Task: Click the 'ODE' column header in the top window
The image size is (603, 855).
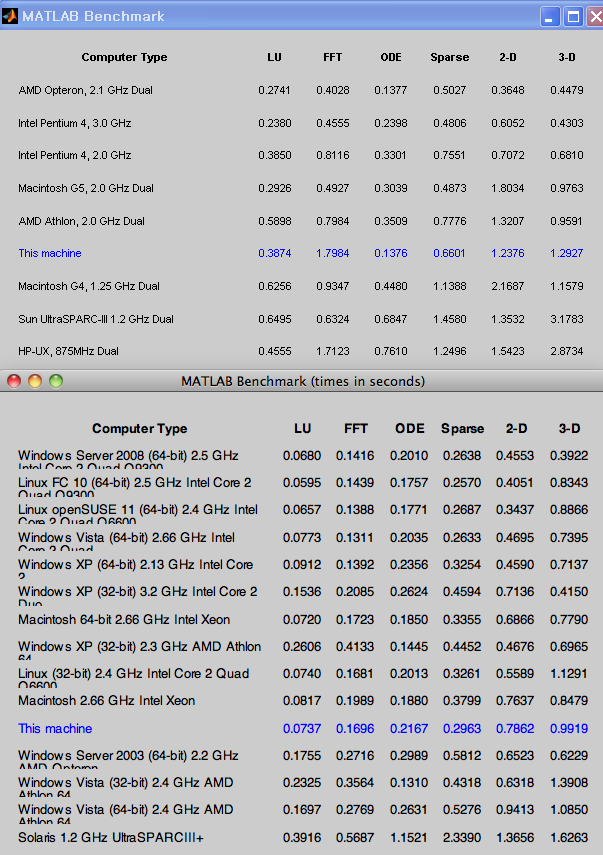Action: tap(391, 57)
